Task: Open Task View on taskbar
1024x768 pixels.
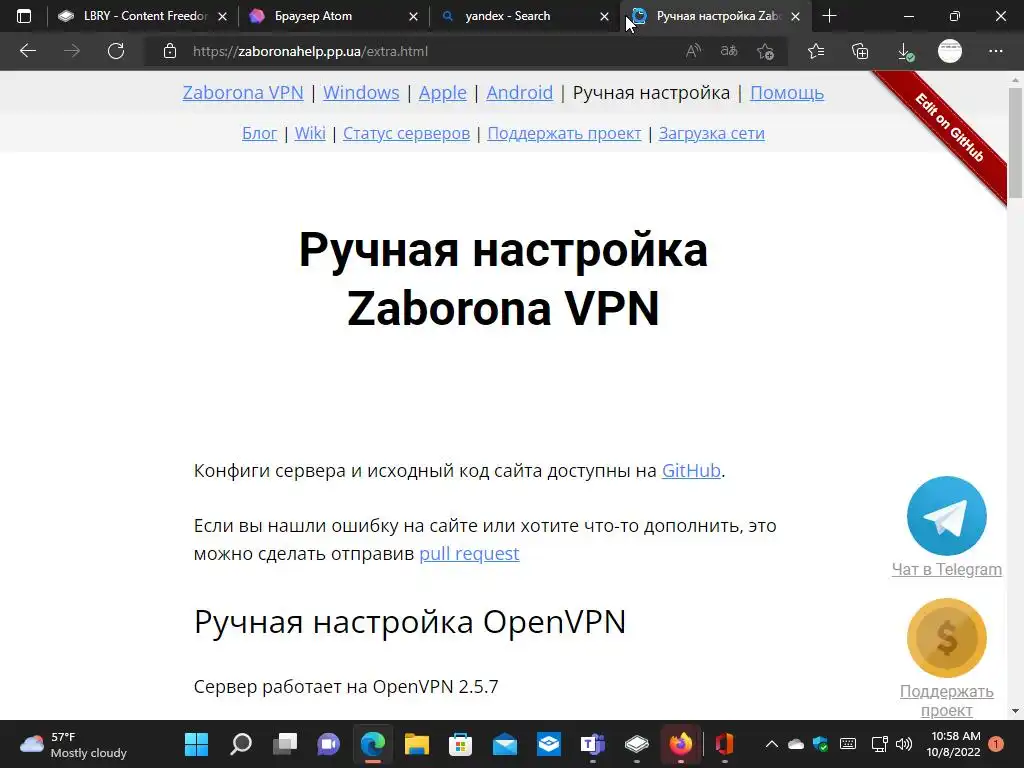Action: pos(285,744)
